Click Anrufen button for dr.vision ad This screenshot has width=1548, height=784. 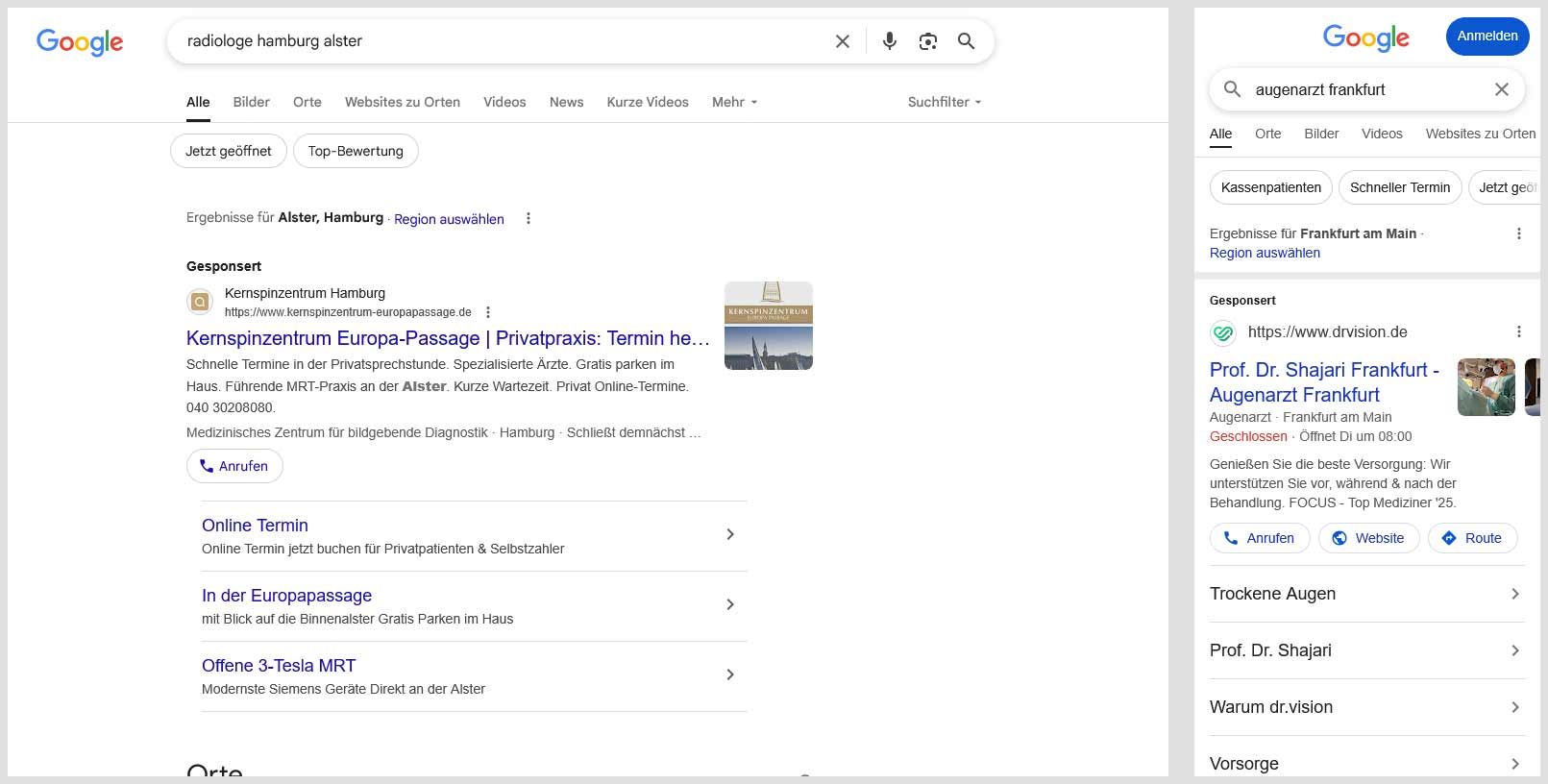(1260, 538)
